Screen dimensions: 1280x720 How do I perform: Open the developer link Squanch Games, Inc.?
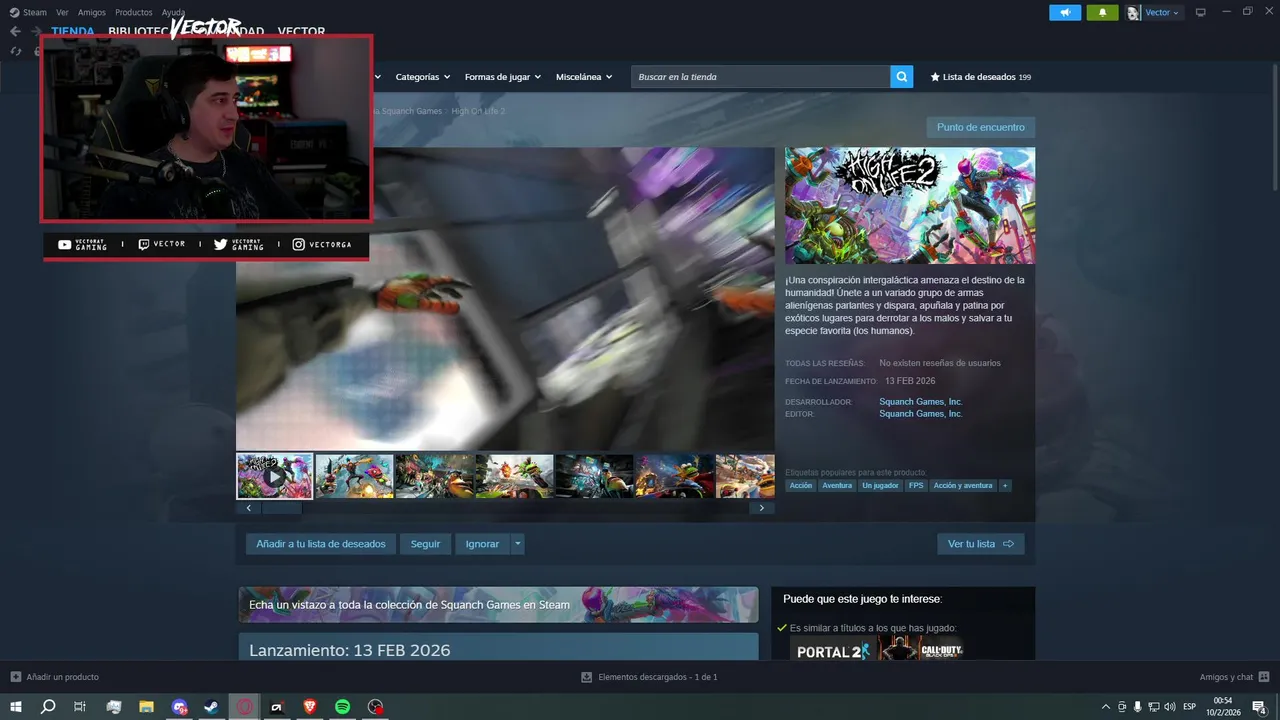(921, 402)
